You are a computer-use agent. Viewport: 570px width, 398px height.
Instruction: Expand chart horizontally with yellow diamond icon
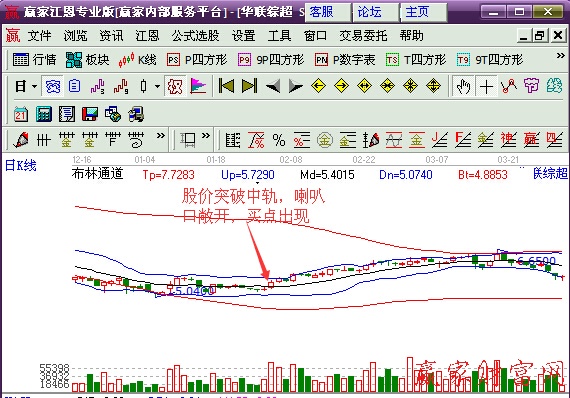[x=364, y=86]
